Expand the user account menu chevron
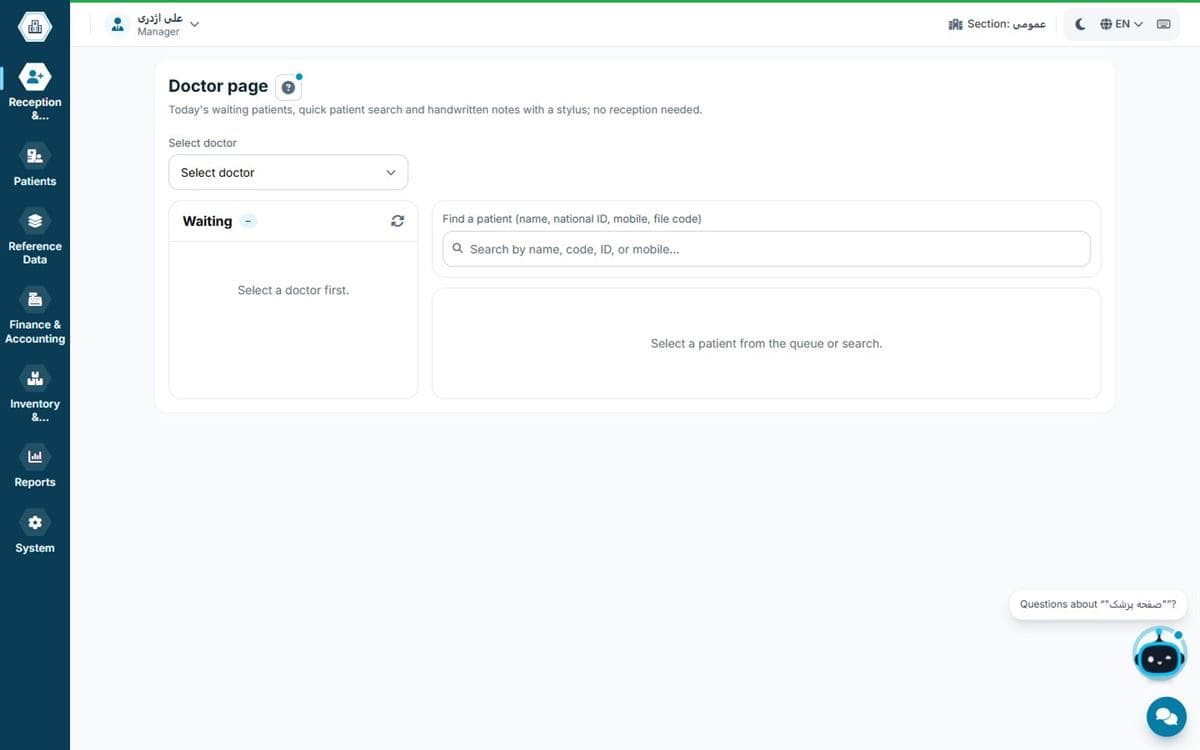This screenshot has width=1200, height=750. [195, 23]
